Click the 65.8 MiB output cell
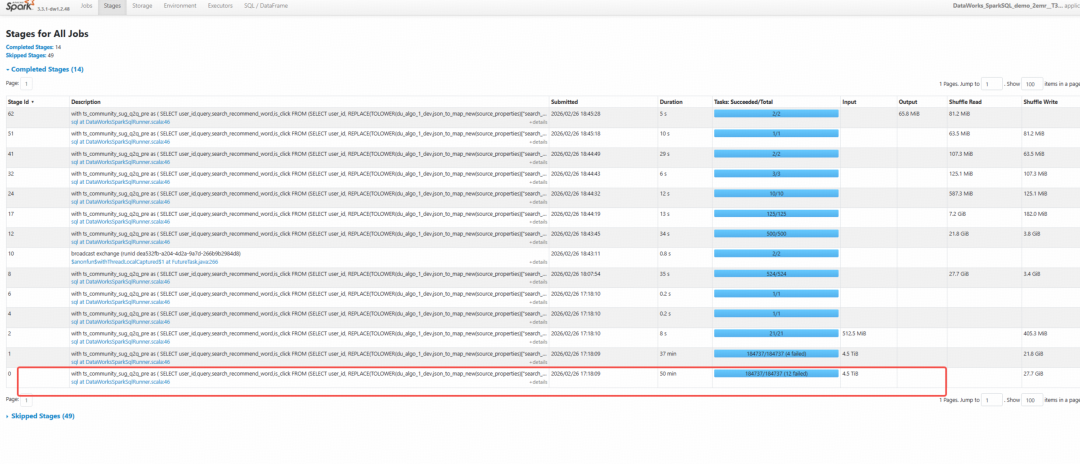The height and width of the screenshot is (464, 1080). click(909, 113)
